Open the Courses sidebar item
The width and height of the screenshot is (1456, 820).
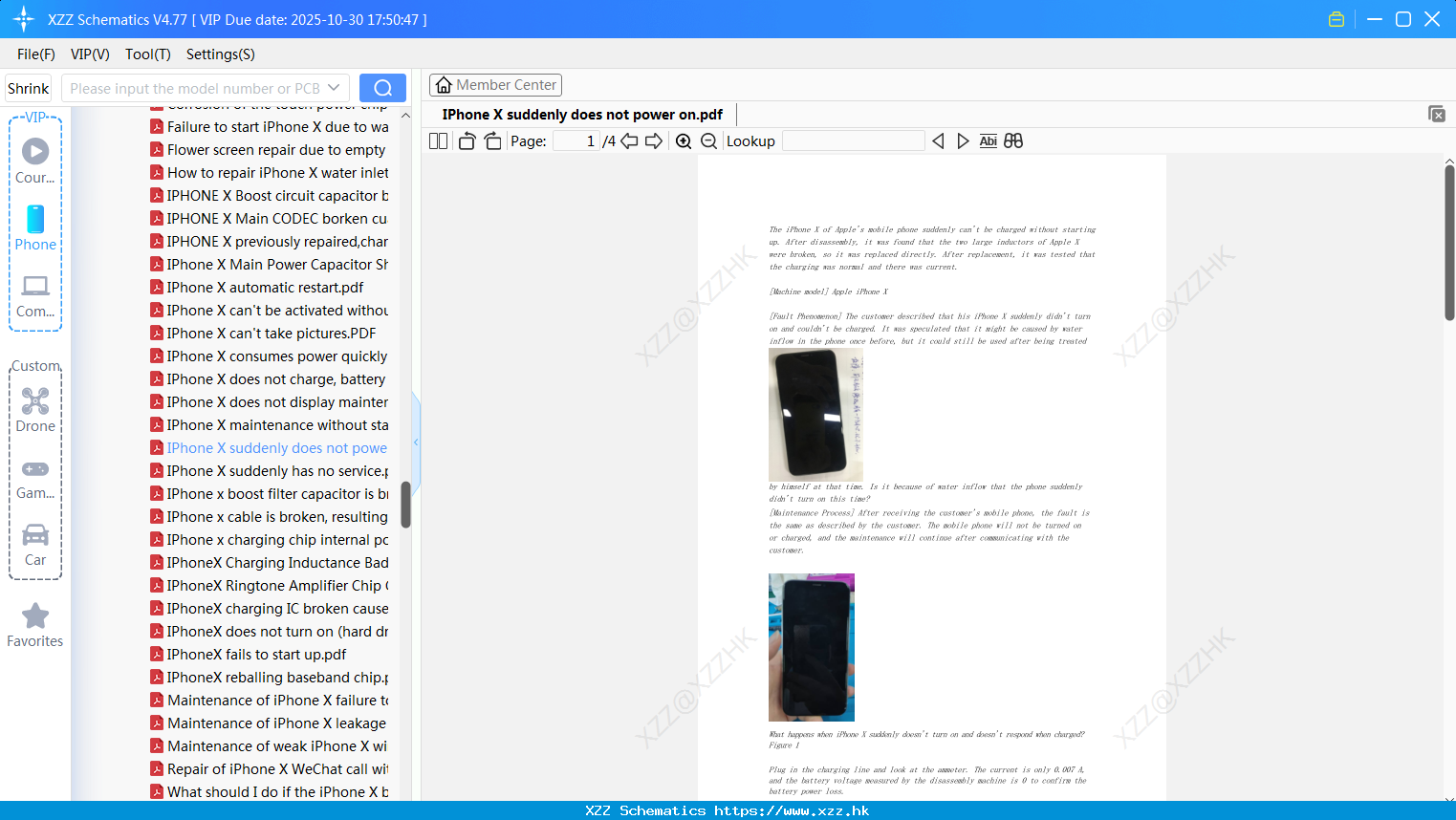(35, 161)
